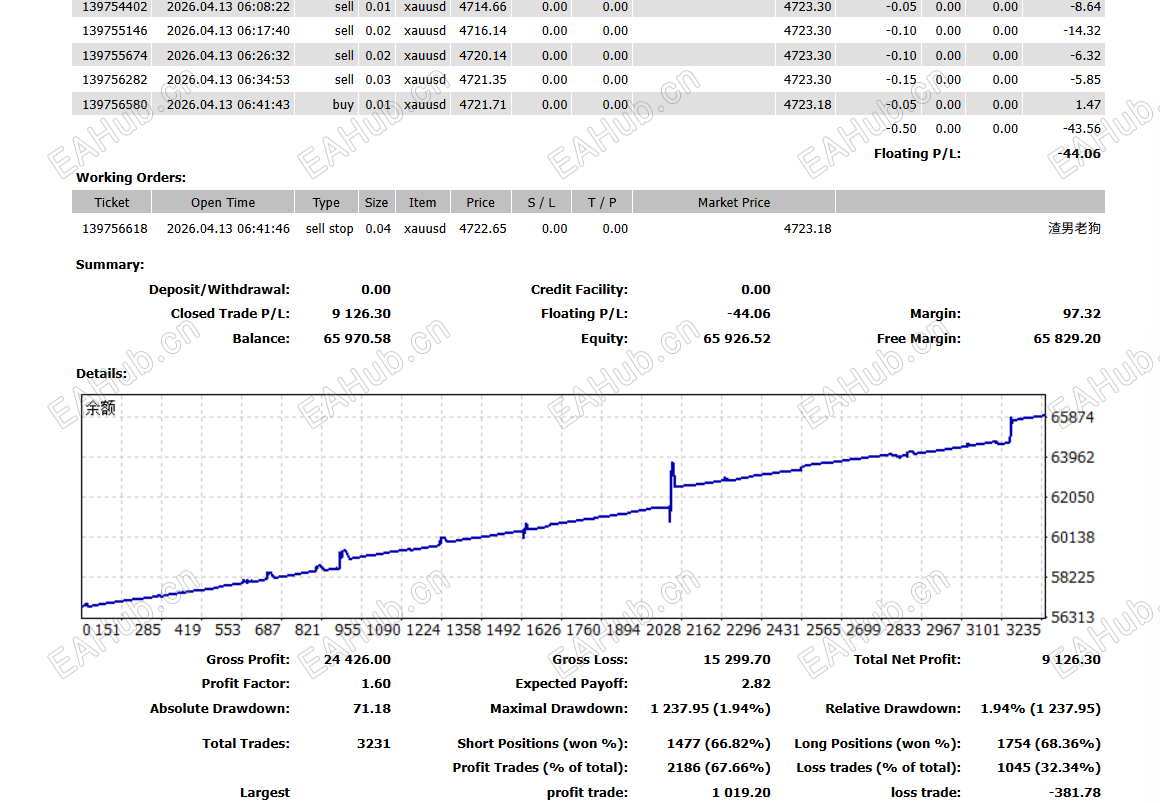Image resolution: width=1160 pixels, height=803 pixels.
Task: Click the y-axis label 65874
Action: pyautogui.click(x=1072, y=417)
